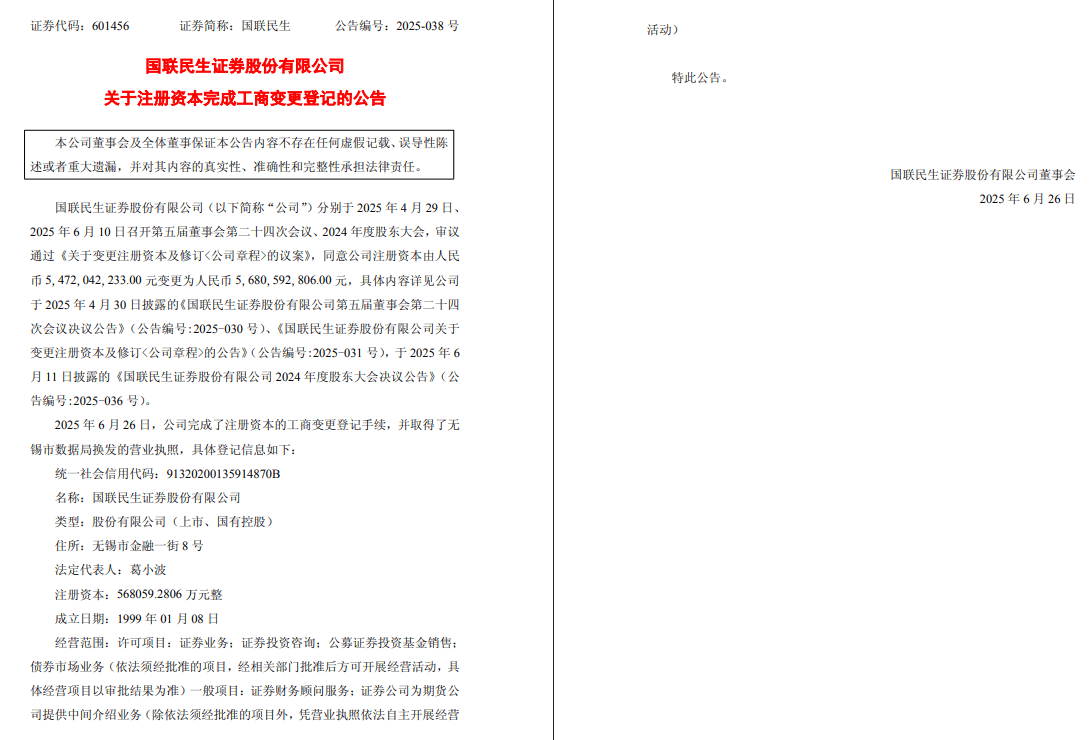Click the amount 5,680,592,806.00 元

point(291,281)
